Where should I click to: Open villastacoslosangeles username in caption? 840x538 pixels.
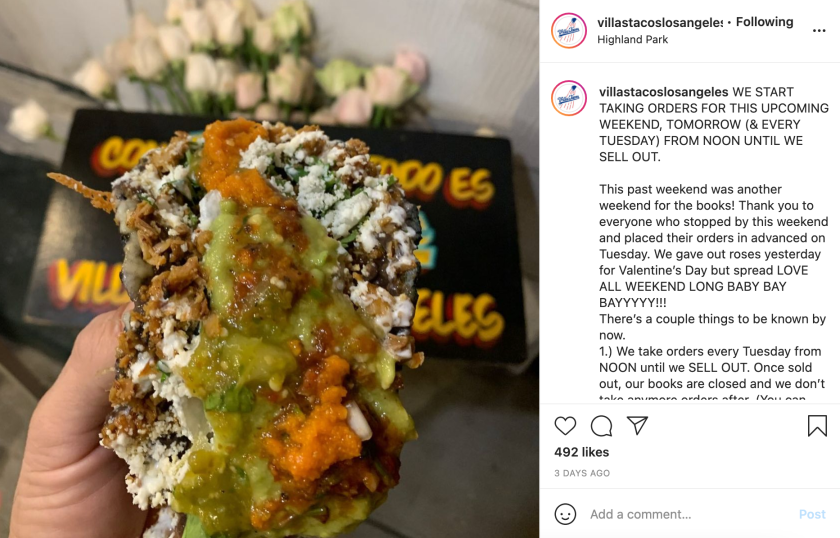pyautogui.click(x=664, y=92)
